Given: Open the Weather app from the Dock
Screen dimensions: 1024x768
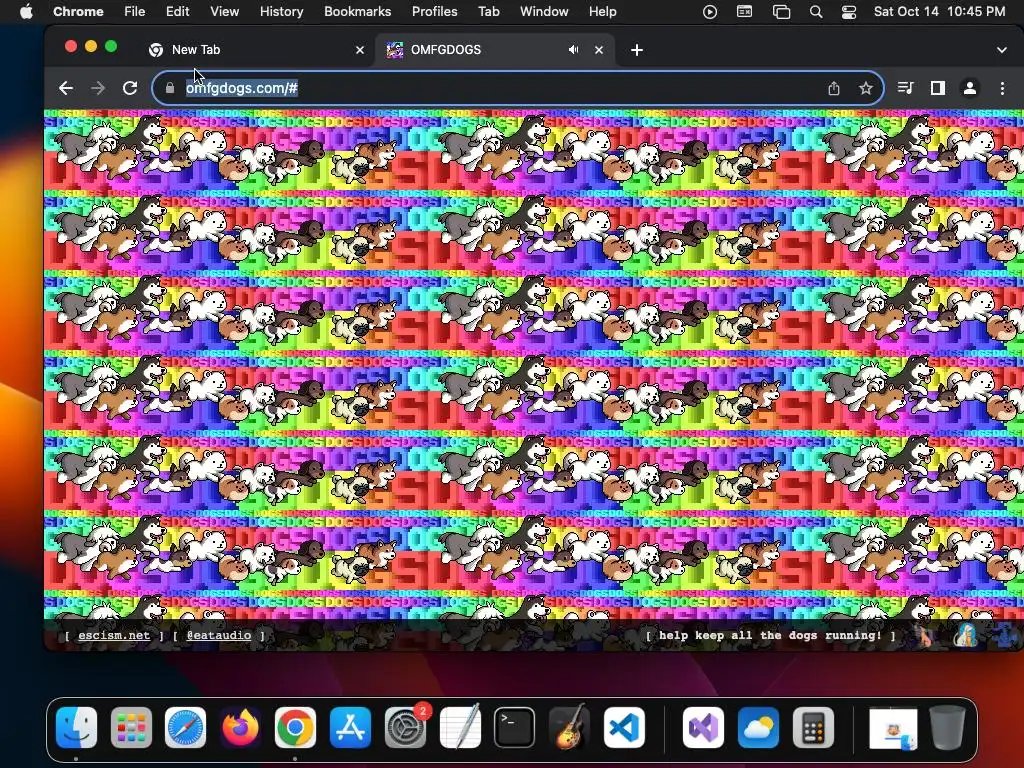Looking at the screenshot, I should point(758,728).
